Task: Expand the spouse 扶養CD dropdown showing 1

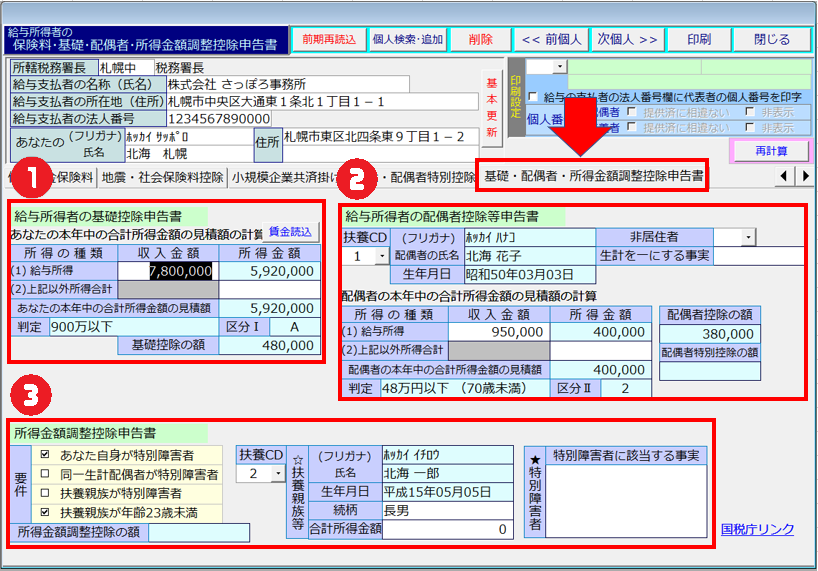Action: tap(380, 257)
